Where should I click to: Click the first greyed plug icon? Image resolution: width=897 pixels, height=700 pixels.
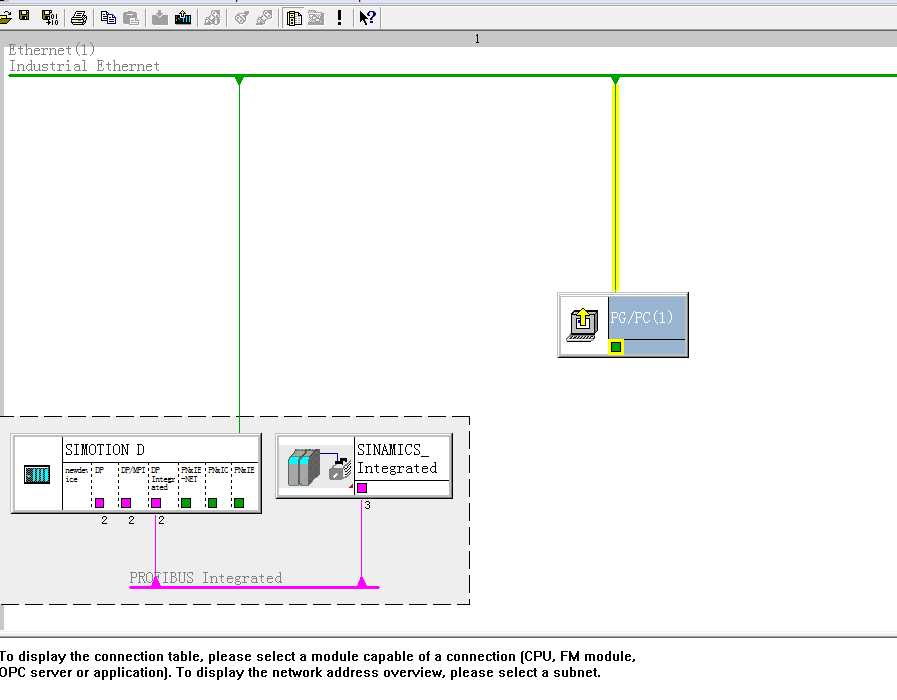point(241,18)
